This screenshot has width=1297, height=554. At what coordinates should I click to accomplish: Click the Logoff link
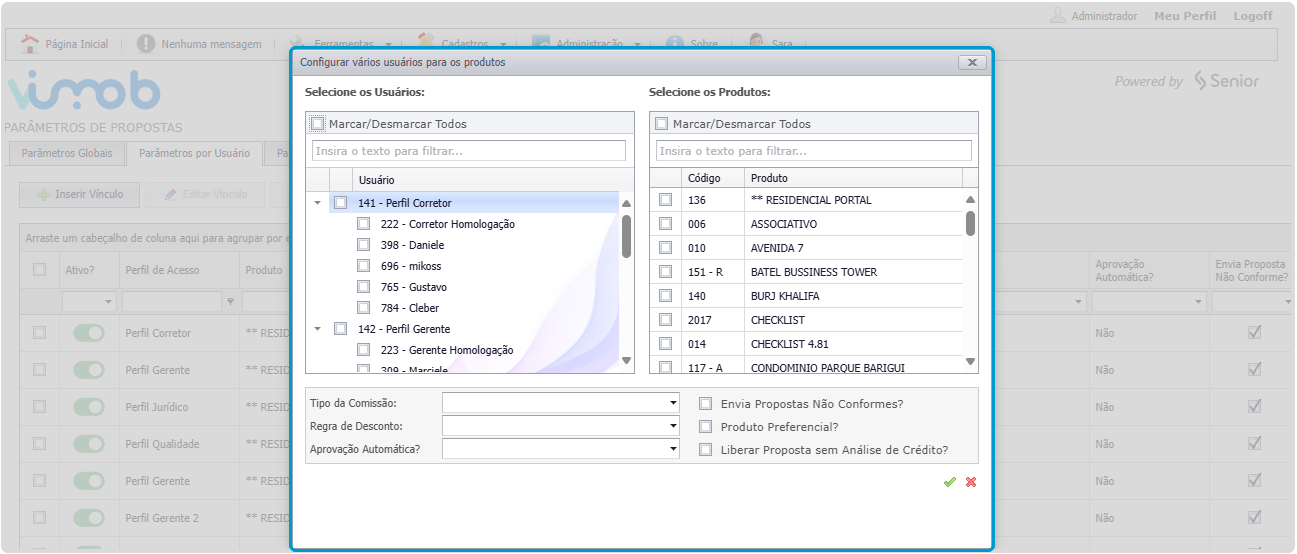1252,16
